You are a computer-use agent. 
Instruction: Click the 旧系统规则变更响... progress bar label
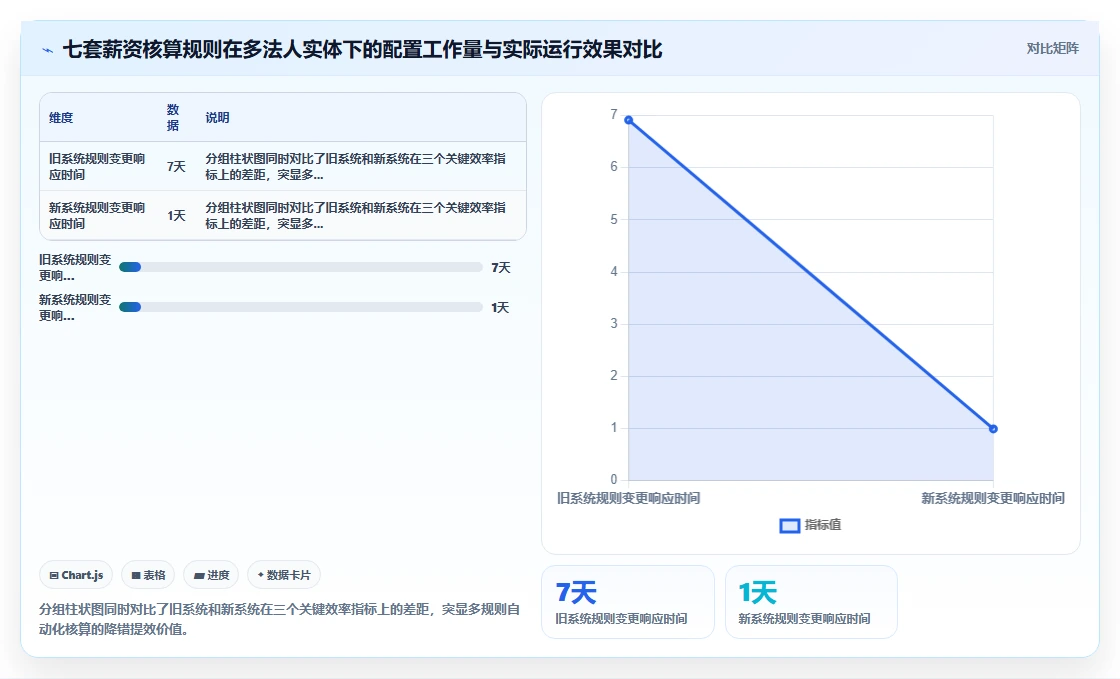[x=75, y=268]
